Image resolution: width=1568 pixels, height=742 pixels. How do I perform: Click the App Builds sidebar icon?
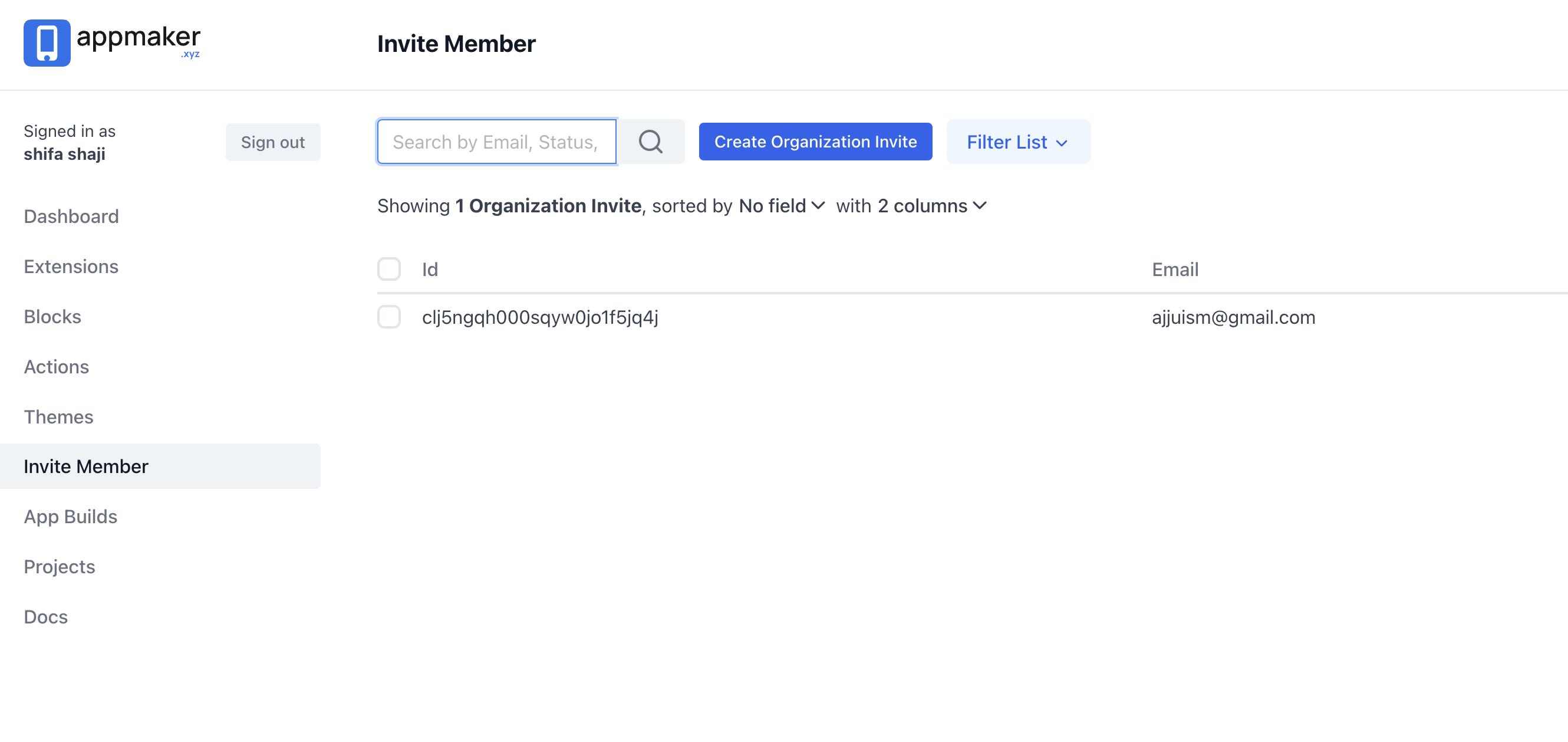click(70, 516)
